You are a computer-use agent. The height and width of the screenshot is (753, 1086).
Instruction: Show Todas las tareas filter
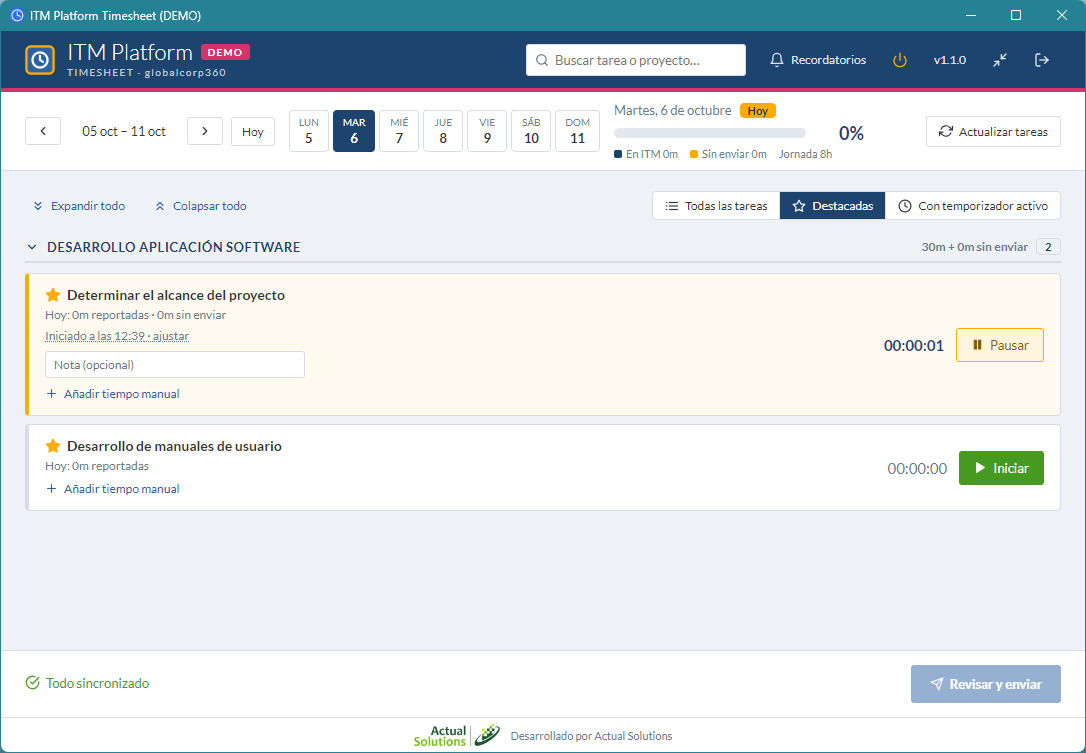pyautogui.click(x=716, y=206)
